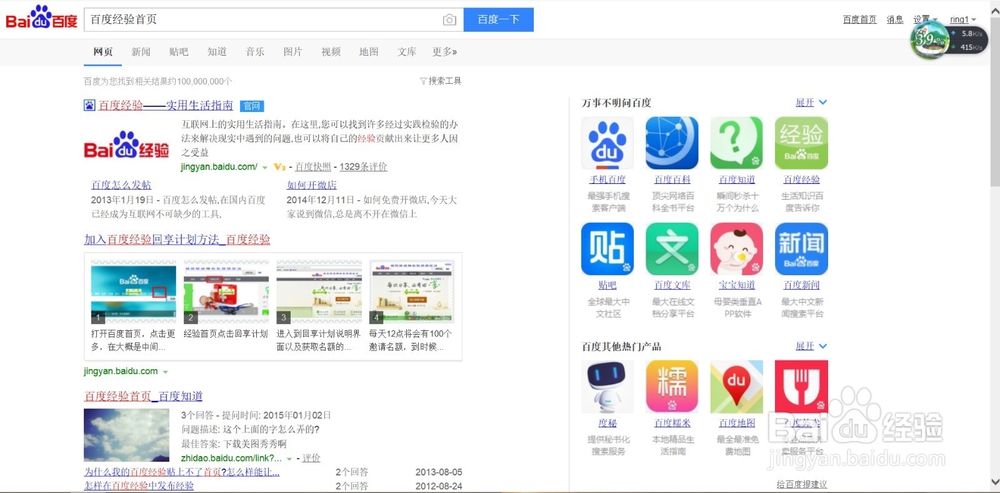1000x493 pixels.
Task: Open the 百度百科 app icon
Action: [x=672, y=143]
